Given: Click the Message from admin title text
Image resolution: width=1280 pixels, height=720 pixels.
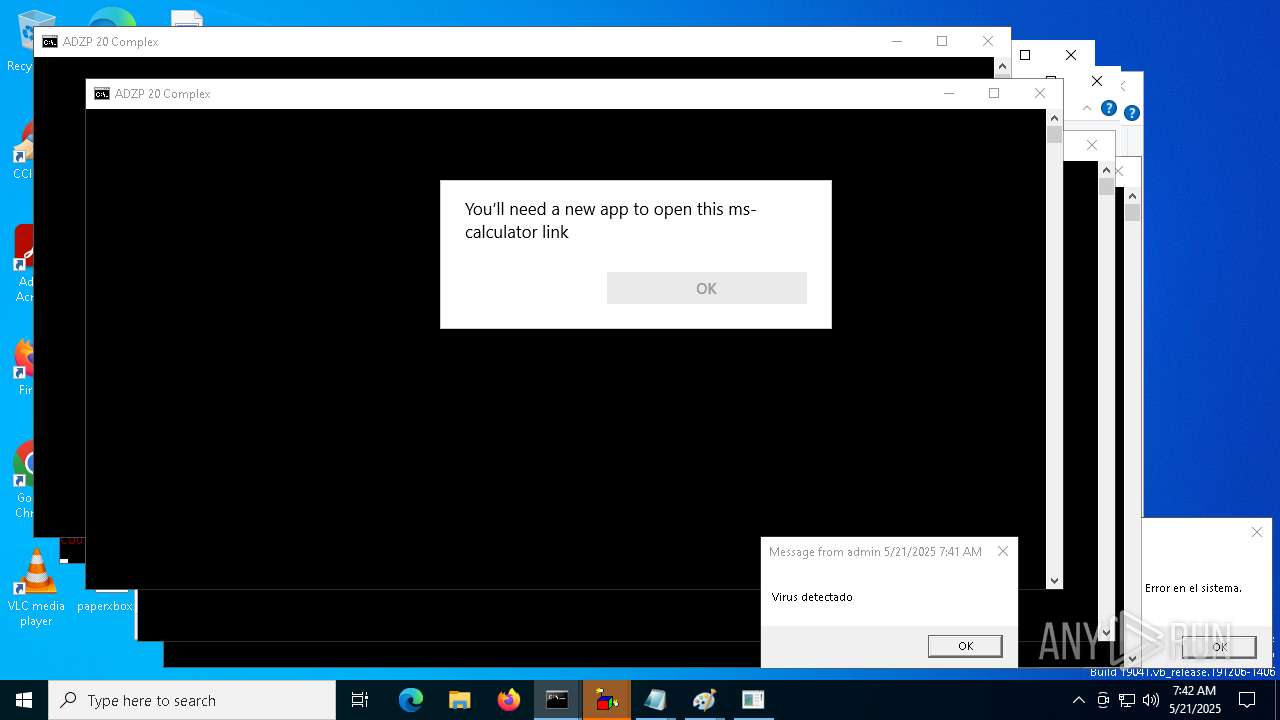Looking at the screenshot, I should click(875, 552).
